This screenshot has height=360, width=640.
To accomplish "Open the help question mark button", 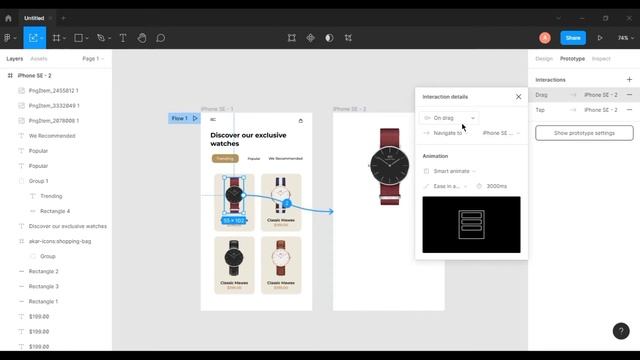I will (621, 331).
